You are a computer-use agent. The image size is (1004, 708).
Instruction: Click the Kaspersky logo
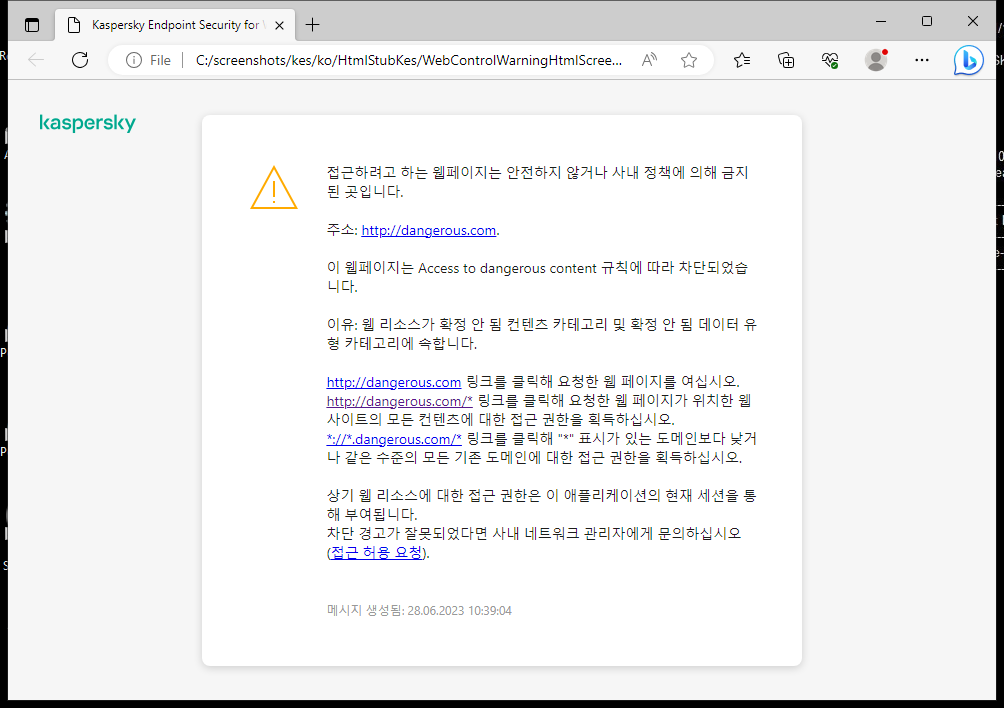[x=87, y=123]
